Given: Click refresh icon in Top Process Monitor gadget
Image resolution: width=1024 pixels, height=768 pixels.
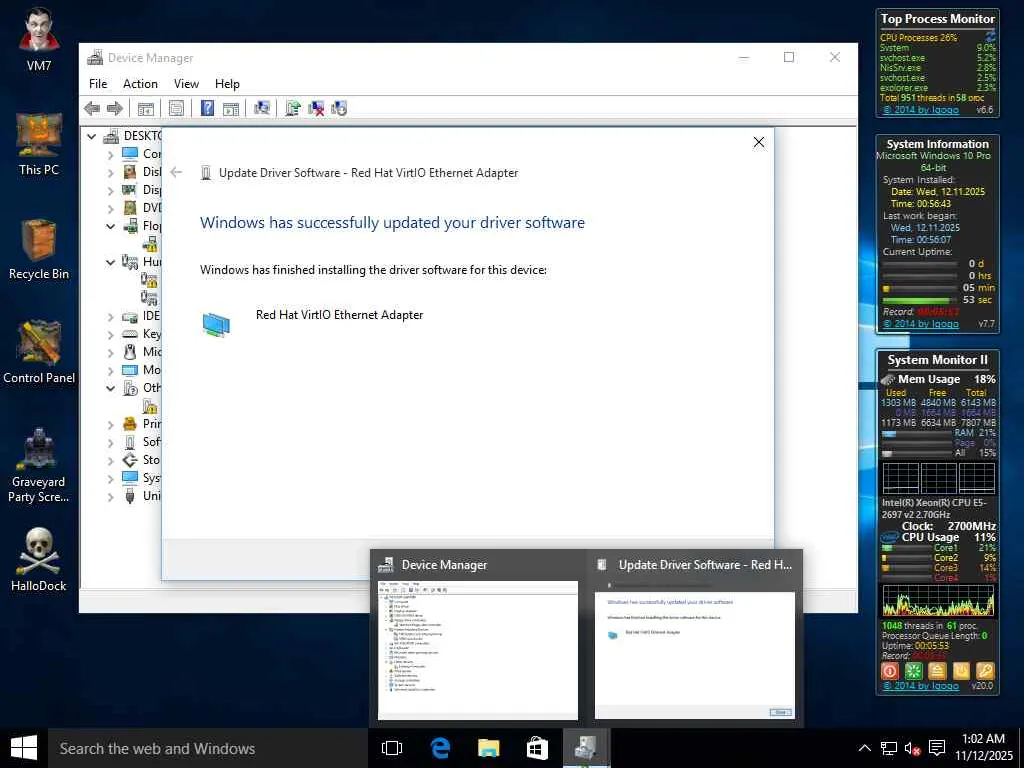Looking at the screenshot, I should pos(991,36).
